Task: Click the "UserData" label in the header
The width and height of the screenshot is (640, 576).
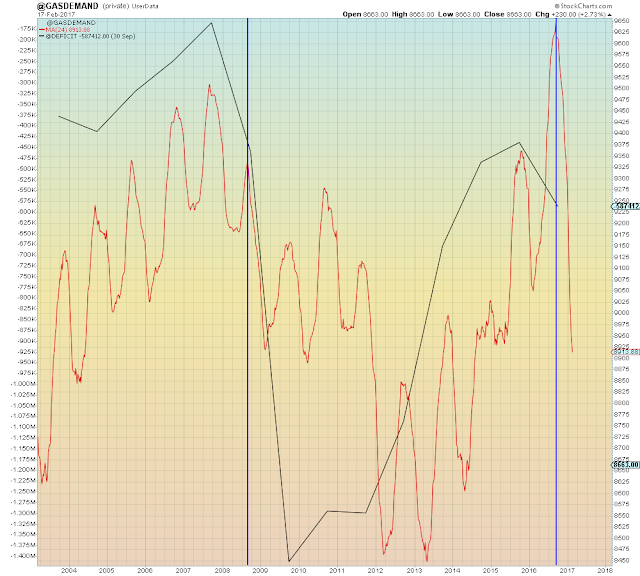Action: [x=145, y=7]
